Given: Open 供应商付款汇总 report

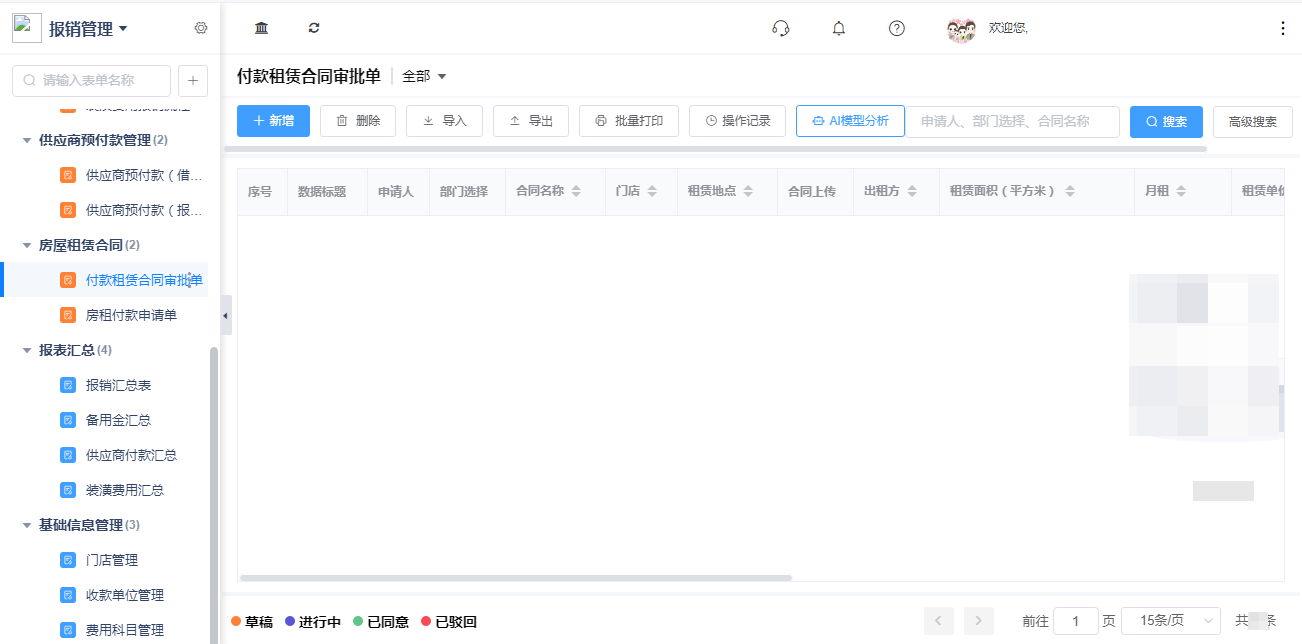Looking at the screenshot, I should [131, 455].
